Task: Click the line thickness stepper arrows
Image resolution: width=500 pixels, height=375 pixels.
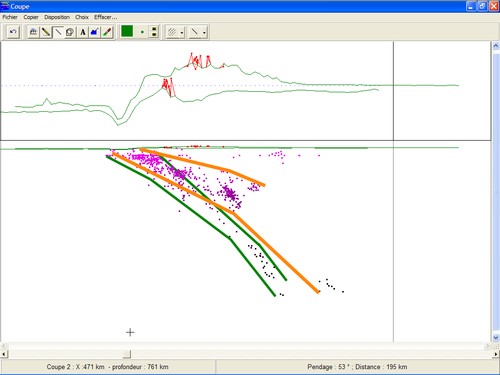Action: tap(154, 32)
